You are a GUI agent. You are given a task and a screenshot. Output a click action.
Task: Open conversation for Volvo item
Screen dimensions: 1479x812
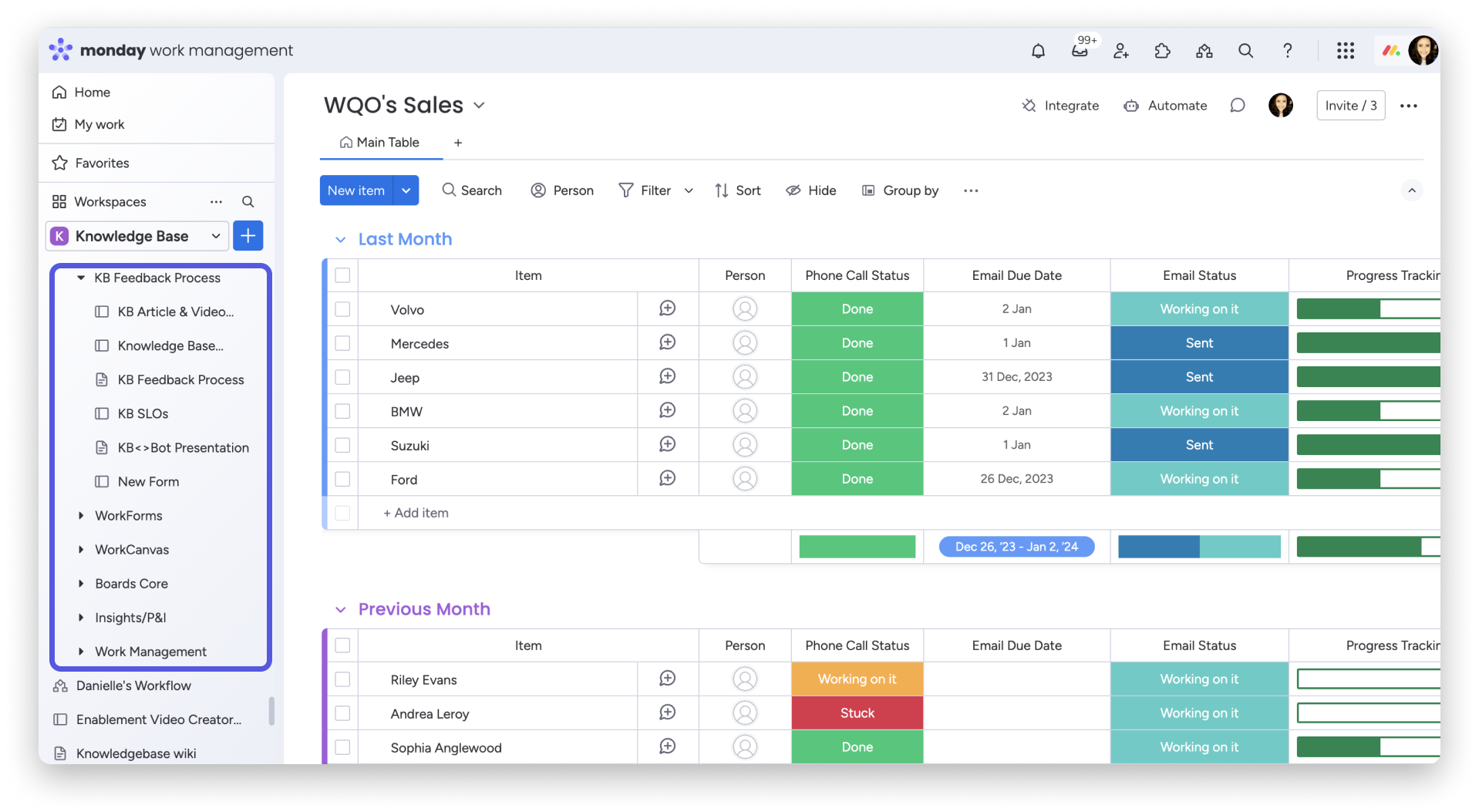point(668,308)
